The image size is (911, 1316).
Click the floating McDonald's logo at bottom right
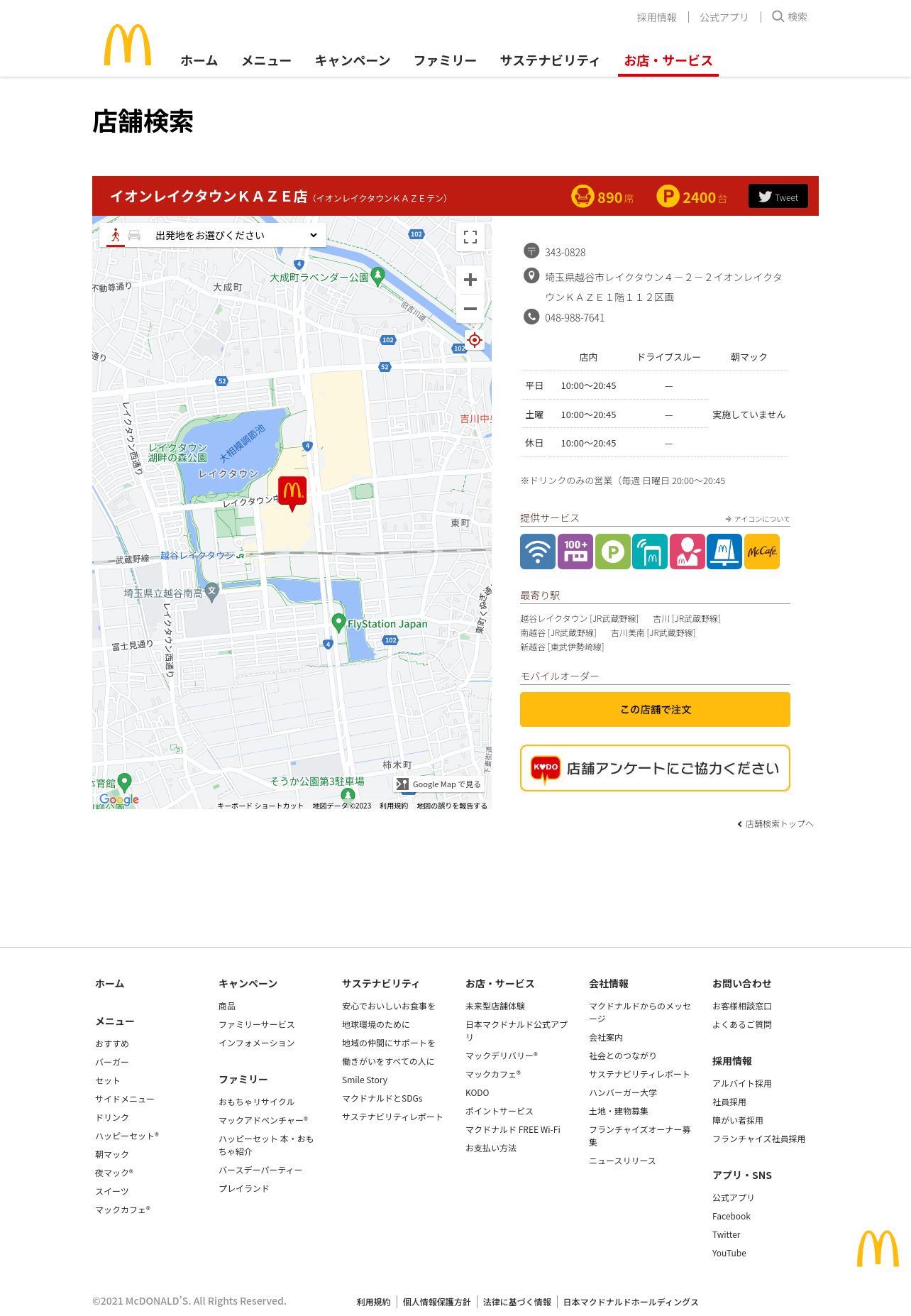tap(878, 1248)
